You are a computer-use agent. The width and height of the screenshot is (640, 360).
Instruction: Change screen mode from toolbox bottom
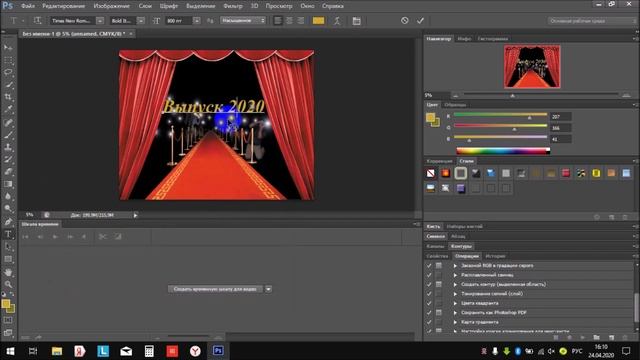tap(8, 333)
